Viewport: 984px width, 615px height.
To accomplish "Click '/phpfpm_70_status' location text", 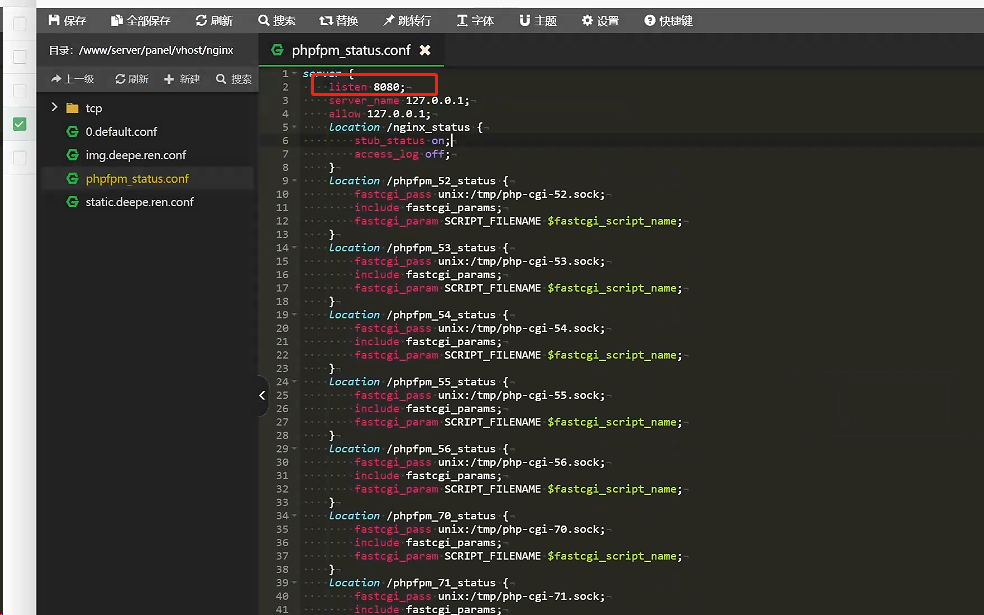I will click(x=441, y=516).
